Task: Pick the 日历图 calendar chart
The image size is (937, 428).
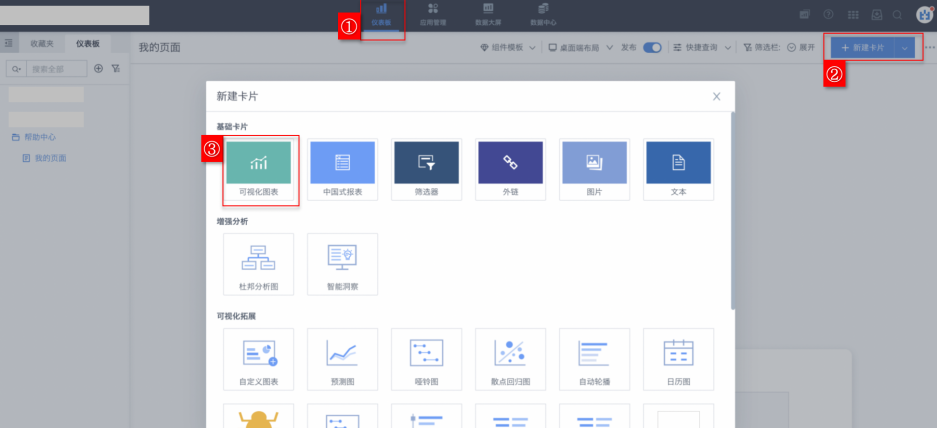Action: [x=678, y=359]
